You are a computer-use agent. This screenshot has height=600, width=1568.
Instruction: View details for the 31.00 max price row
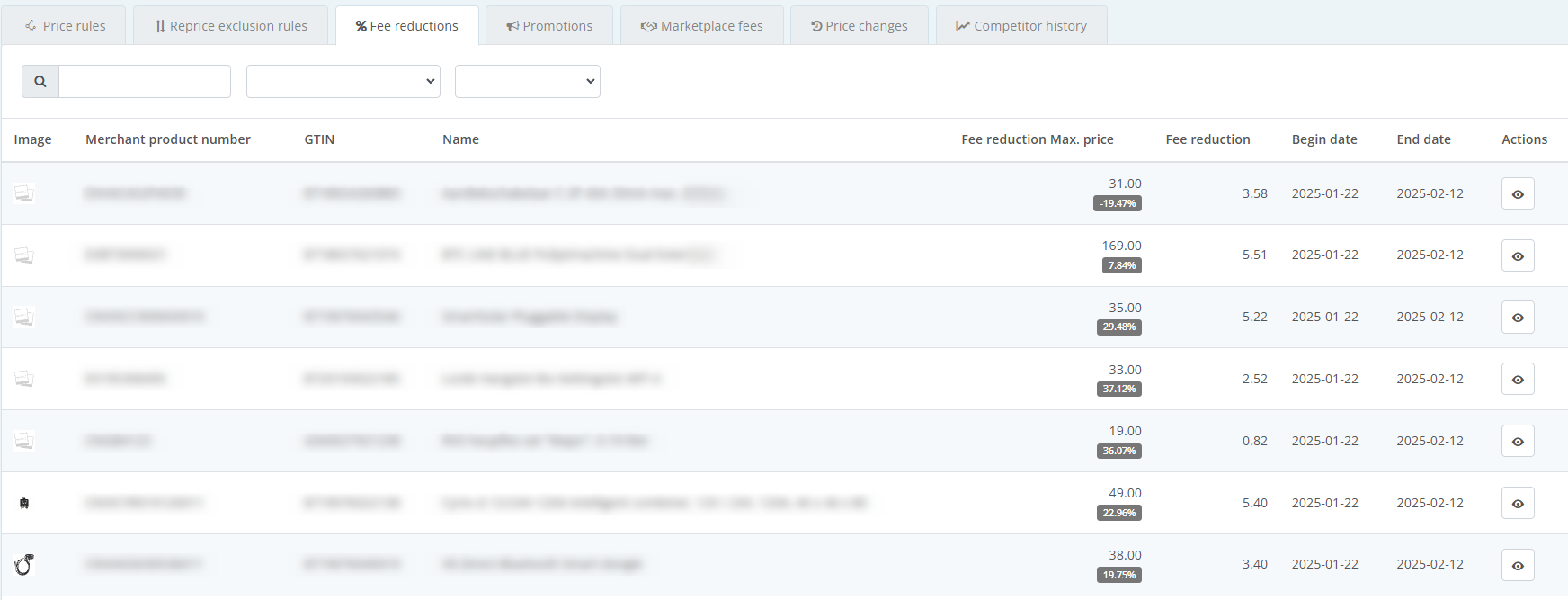1518,193
